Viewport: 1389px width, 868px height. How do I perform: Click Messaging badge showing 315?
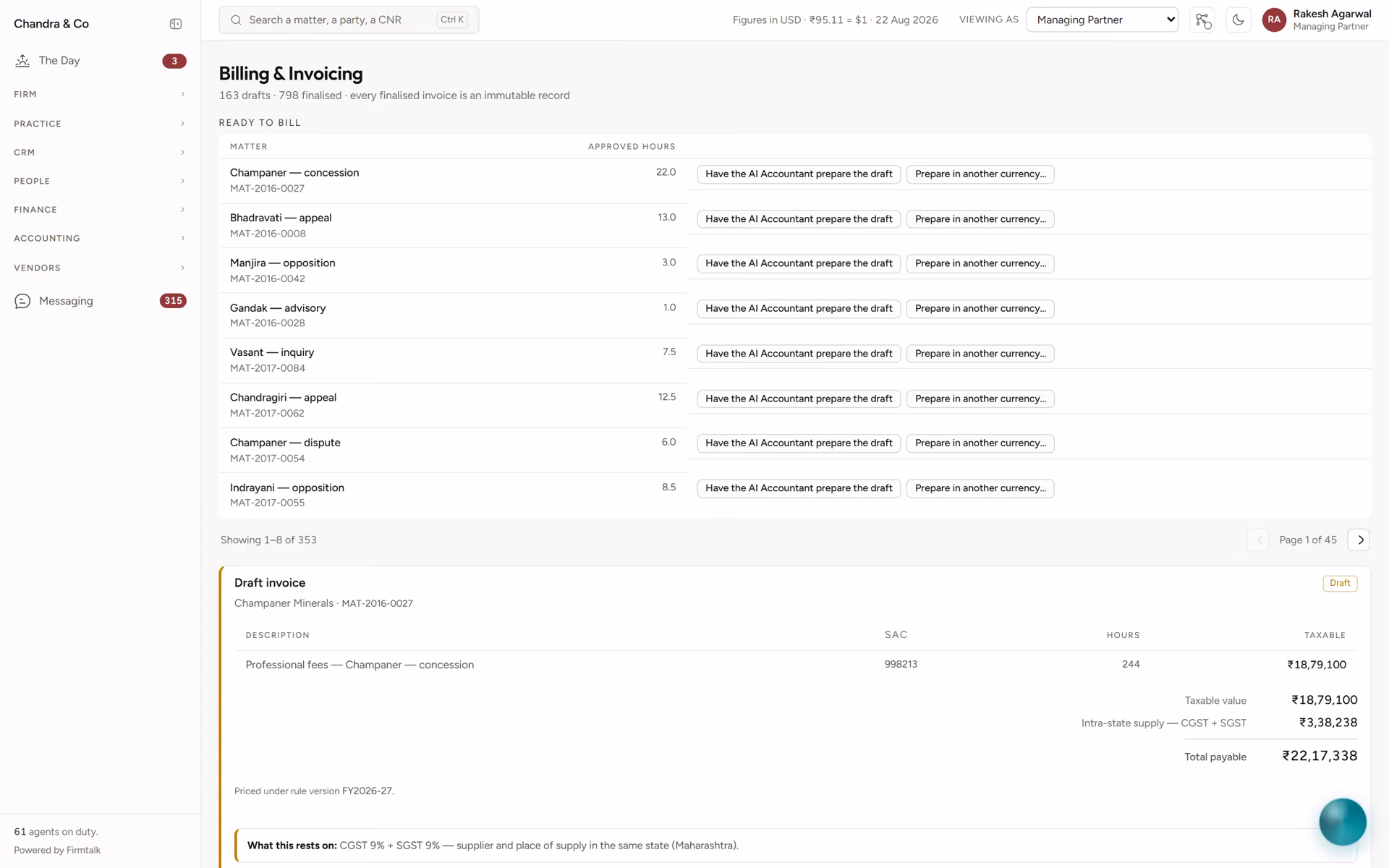[x=173, y=301]
